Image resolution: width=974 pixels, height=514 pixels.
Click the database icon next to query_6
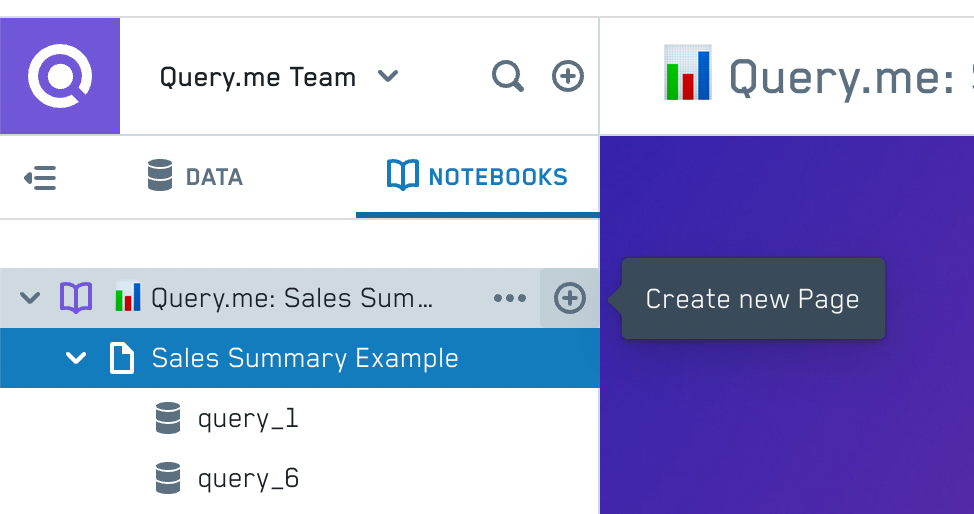pos(168,478)
